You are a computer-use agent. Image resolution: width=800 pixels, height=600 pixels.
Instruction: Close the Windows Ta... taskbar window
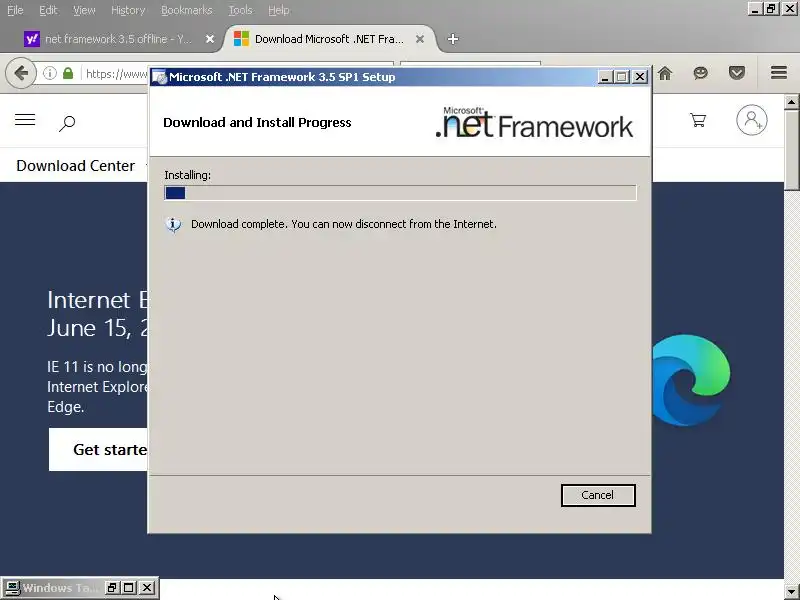(147, 588)
